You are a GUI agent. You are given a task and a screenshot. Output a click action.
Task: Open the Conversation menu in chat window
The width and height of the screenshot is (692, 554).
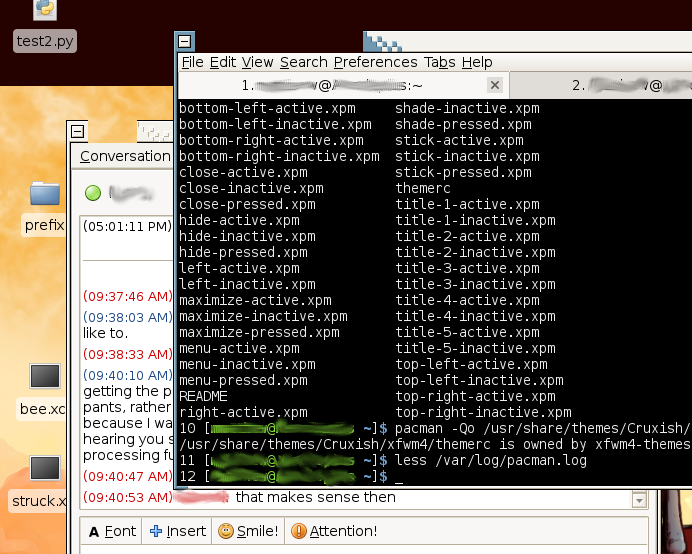point(125,156)
